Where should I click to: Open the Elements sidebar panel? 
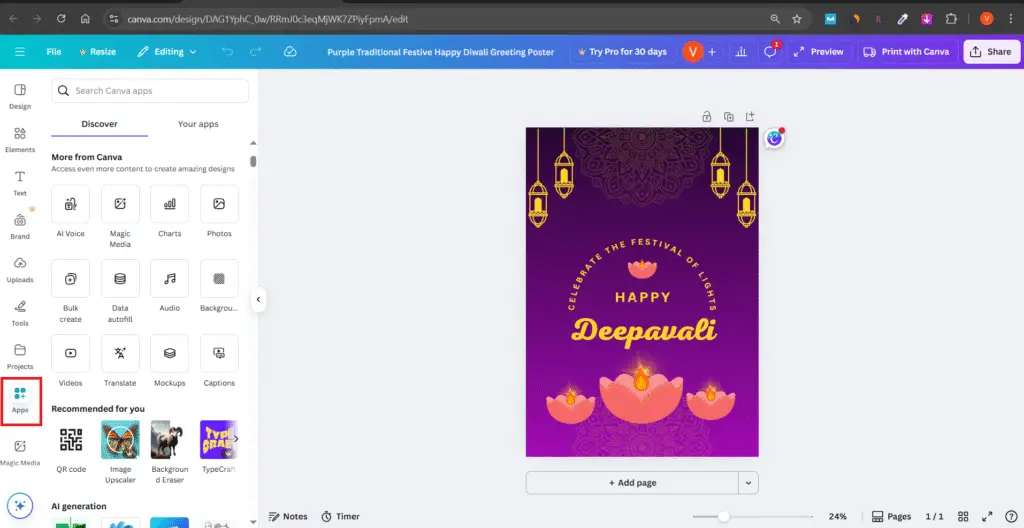[x=20, y=140]
